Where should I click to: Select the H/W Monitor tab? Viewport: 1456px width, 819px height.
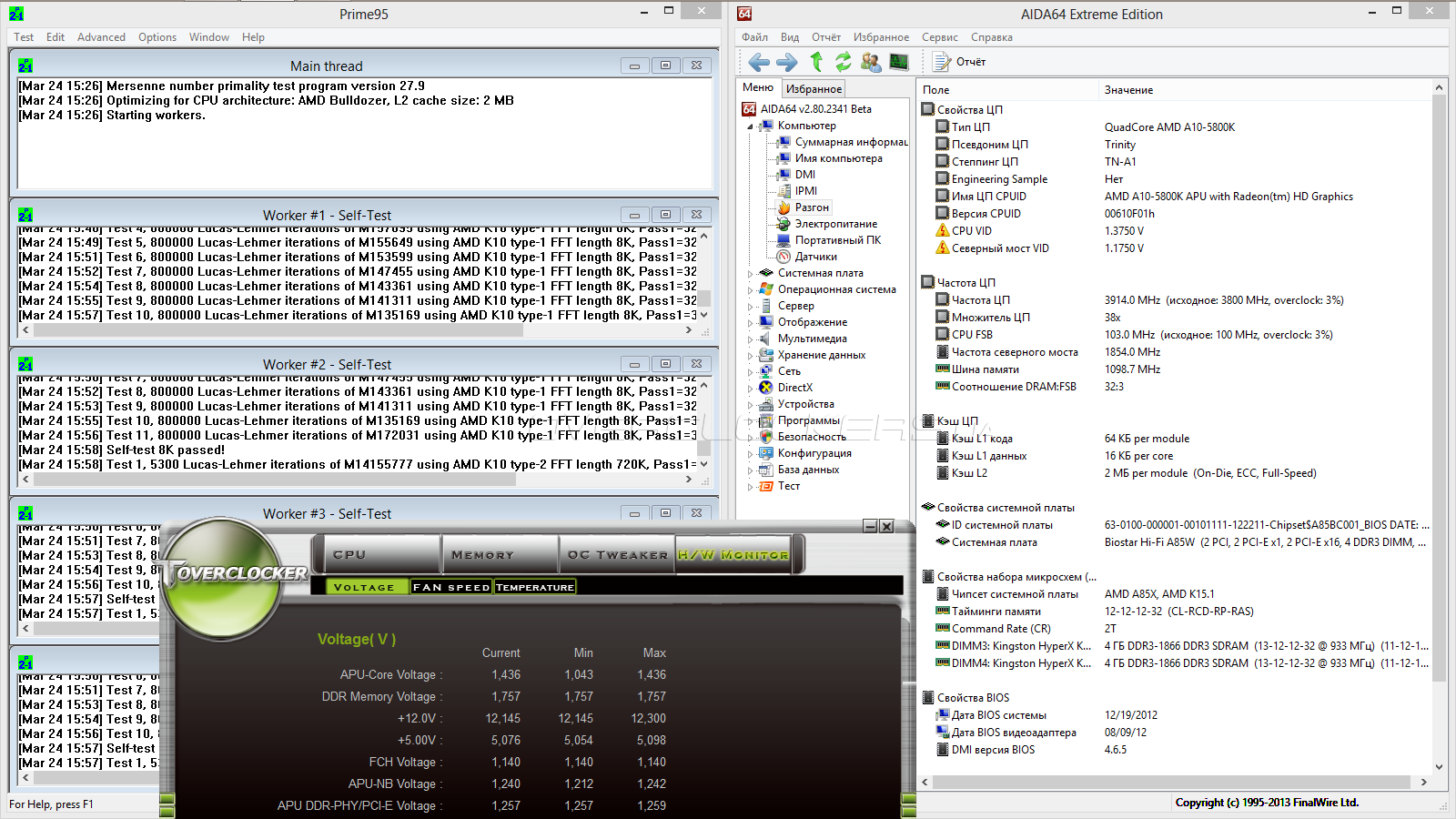[x=733, y=554]
